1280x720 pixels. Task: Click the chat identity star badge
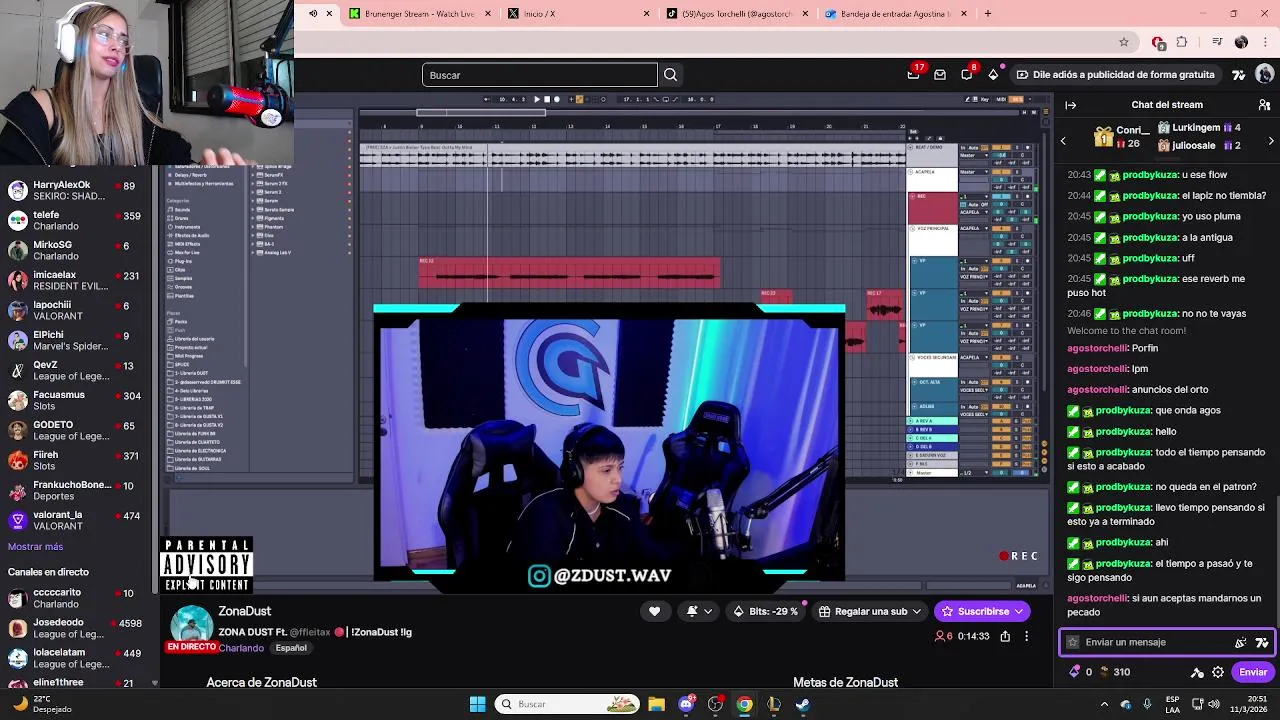(1073, 642)
